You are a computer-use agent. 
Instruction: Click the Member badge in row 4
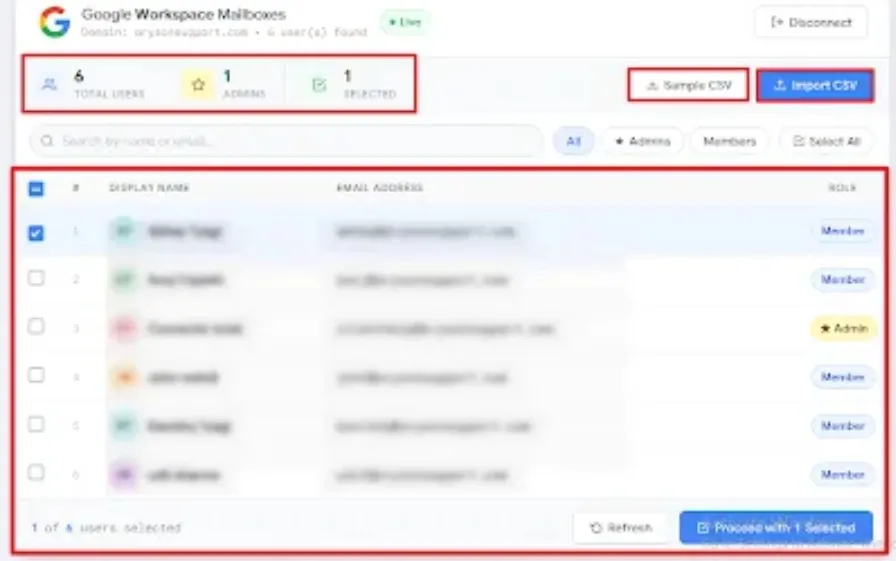point(843,377)
